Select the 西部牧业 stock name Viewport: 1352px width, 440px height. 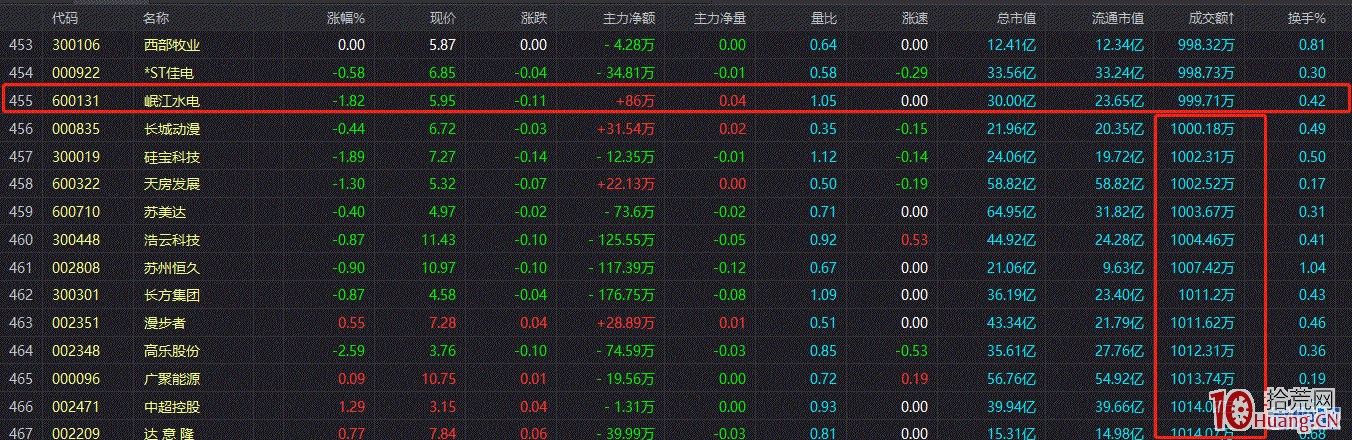172,45
